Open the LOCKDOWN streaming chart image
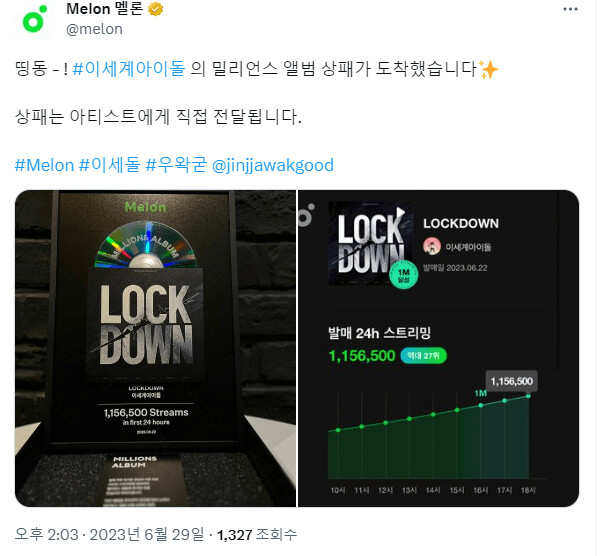Screen dimensions: 600x556 pos(439,348)
